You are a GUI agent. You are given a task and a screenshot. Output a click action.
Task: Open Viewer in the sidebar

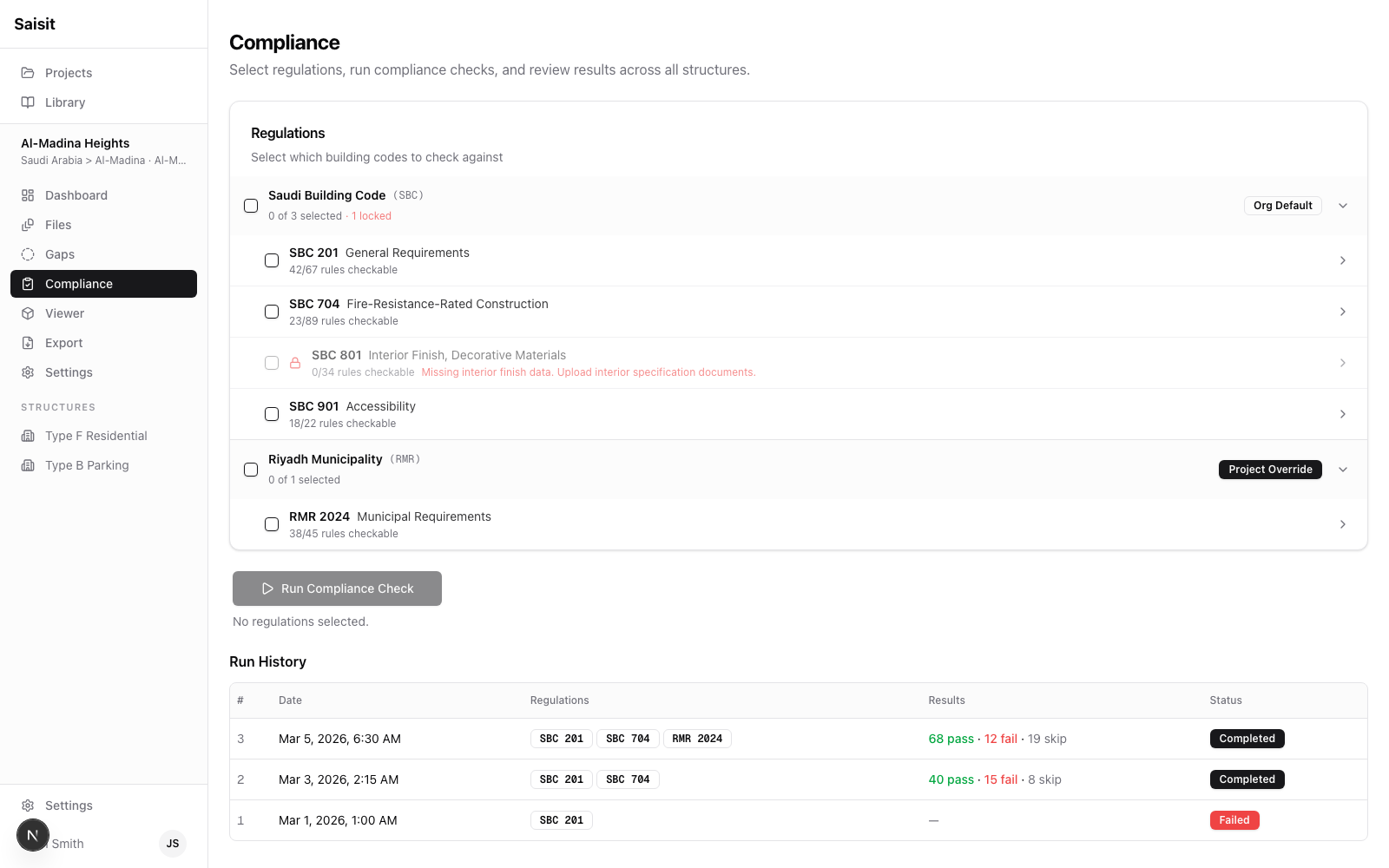pyautogui.click(x=103, y=313)
